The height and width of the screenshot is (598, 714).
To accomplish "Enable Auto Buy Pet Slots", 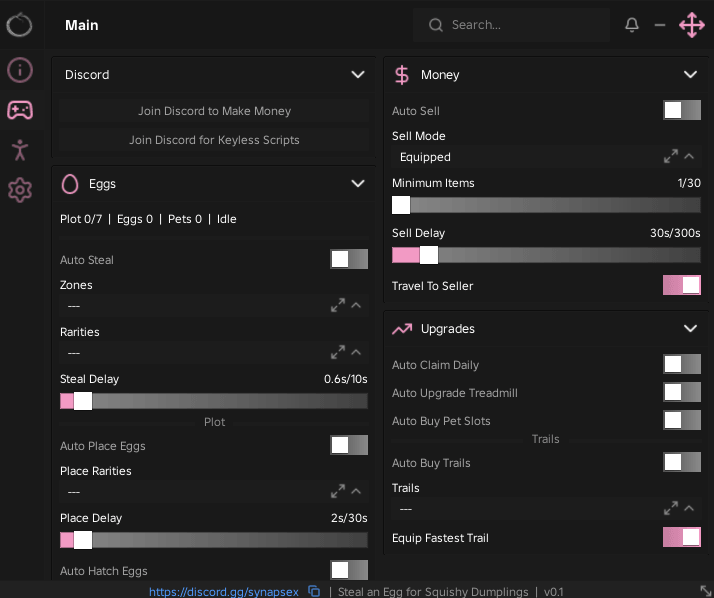I will [682, 420].
